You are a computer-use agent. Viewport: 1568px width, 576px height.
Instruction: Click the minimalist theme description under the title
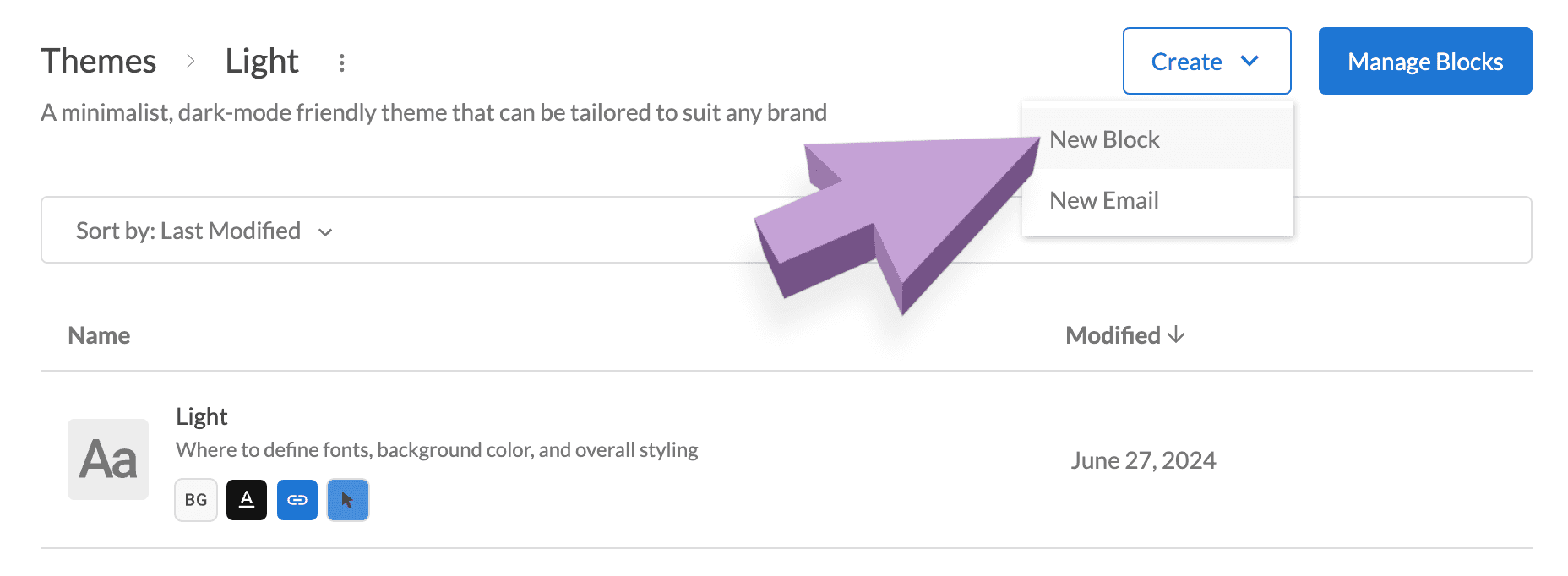(433, 112)
